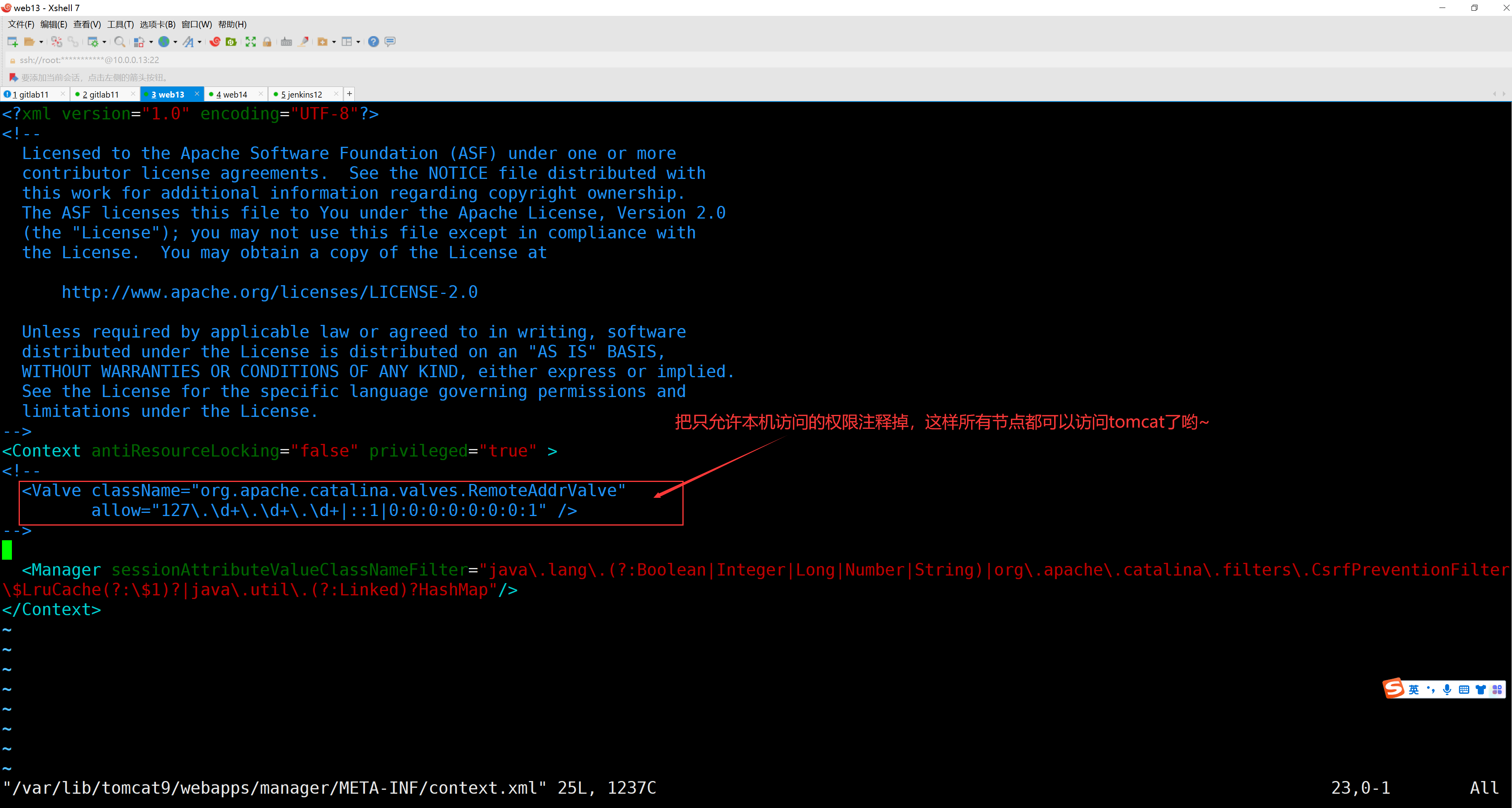Add a new tab with plus button
Image resolution: width=1512 pixels, height=808 pixels.
point(349,94)
